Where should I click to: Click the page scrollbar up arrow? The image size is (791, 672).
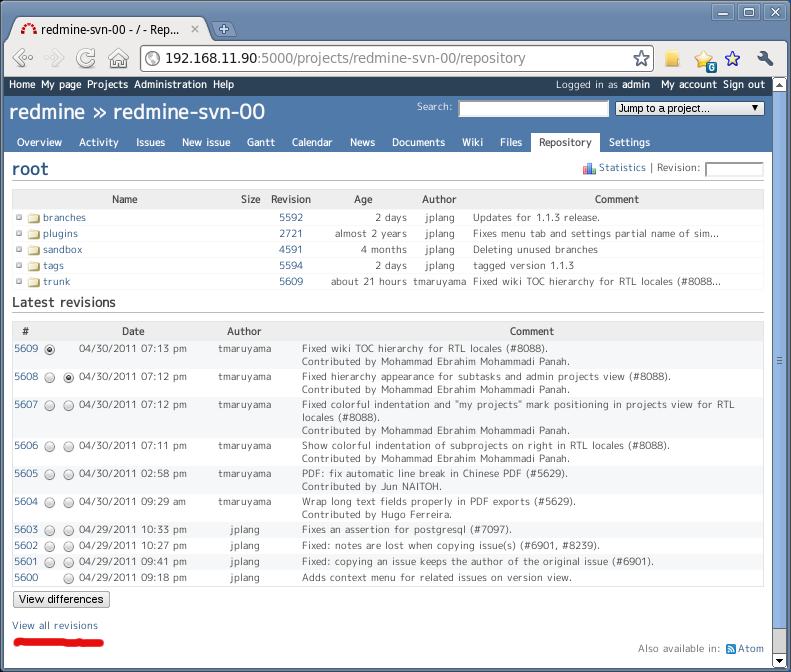point(779,84)
